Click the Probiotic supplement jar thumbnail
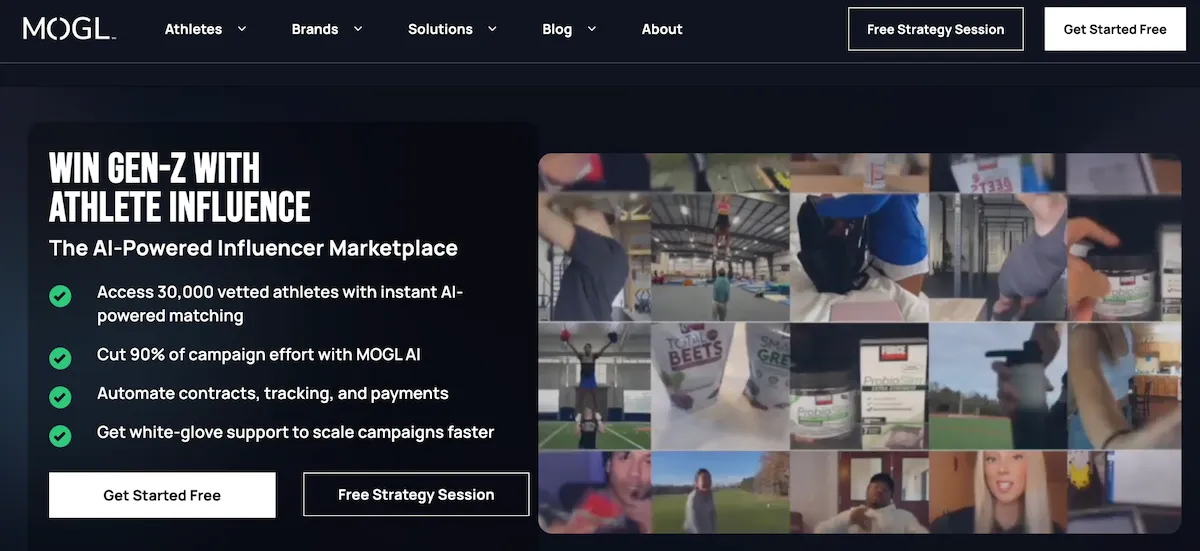Screen dimensions: 1200x551 (858, 386)
